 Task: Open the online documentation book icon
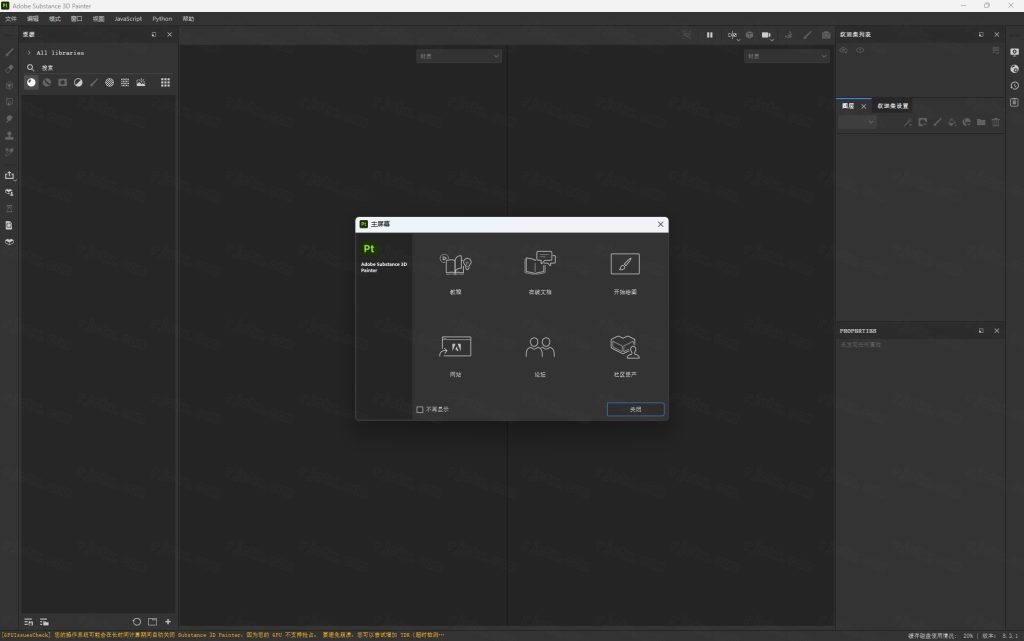click(x=540, y=263)
